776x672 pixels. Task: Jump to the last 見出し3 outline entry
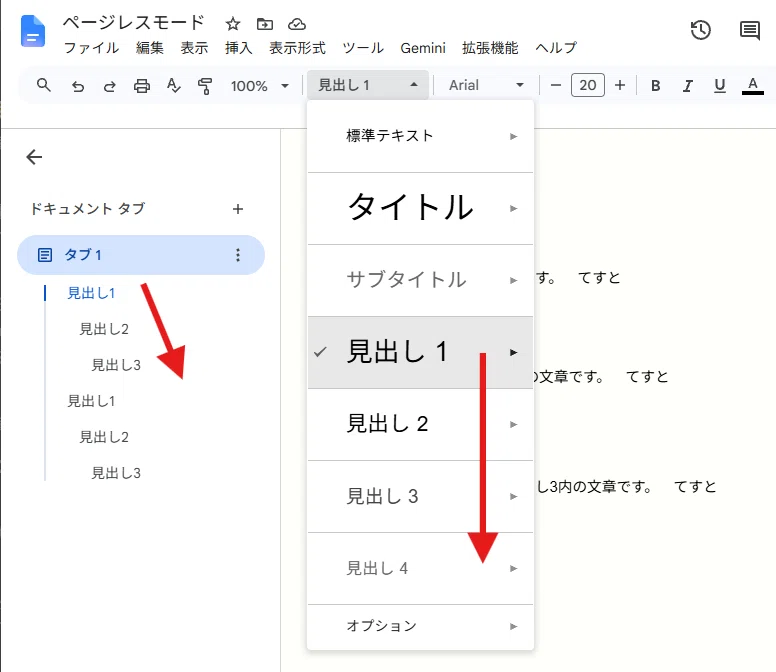[116, 473]
